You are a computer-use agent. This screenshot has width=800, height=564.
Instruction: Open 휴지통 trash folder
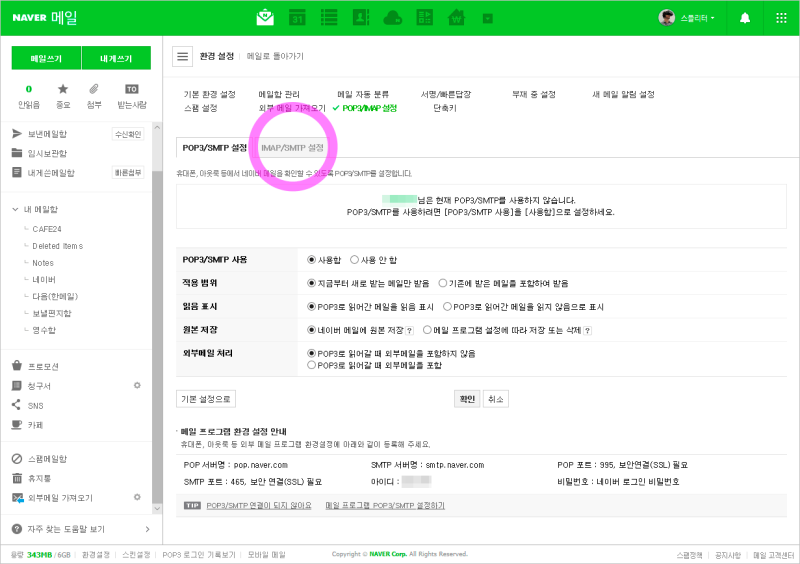tap(39, 478)
